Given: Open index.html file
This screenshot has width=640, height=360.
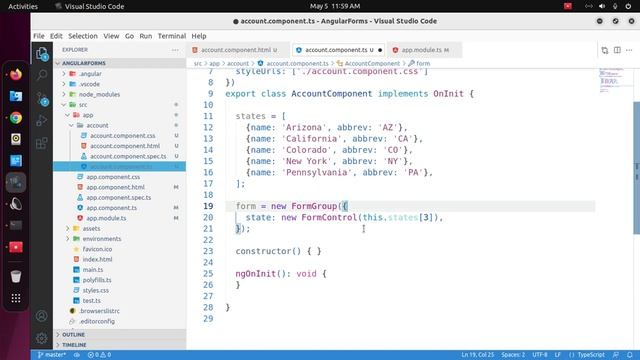Looking at the screenshot, I should pos(97,259).
